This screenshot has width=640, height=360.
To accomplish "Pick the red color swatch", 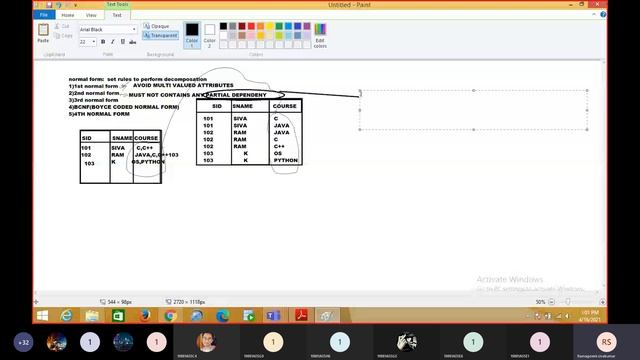I will (x=251, y=26).
